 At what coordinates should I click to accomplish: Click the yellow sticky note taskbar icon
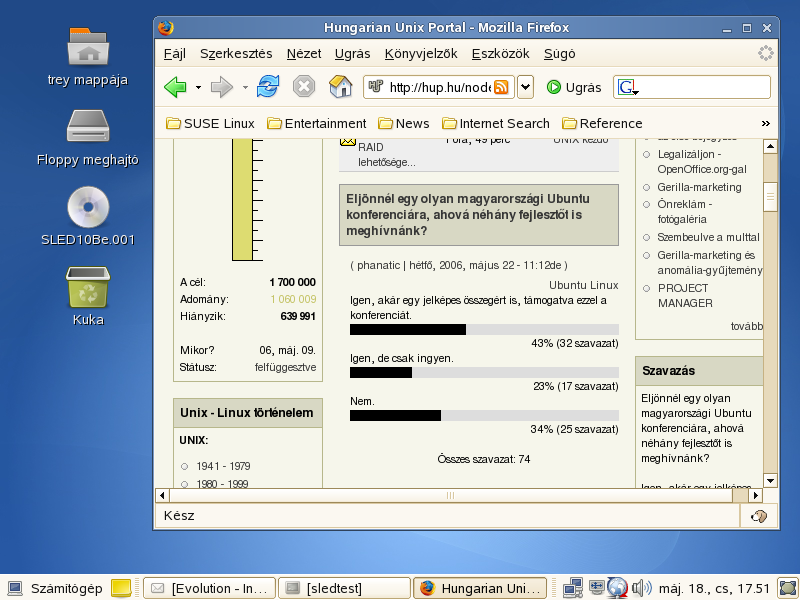point(121,588)
